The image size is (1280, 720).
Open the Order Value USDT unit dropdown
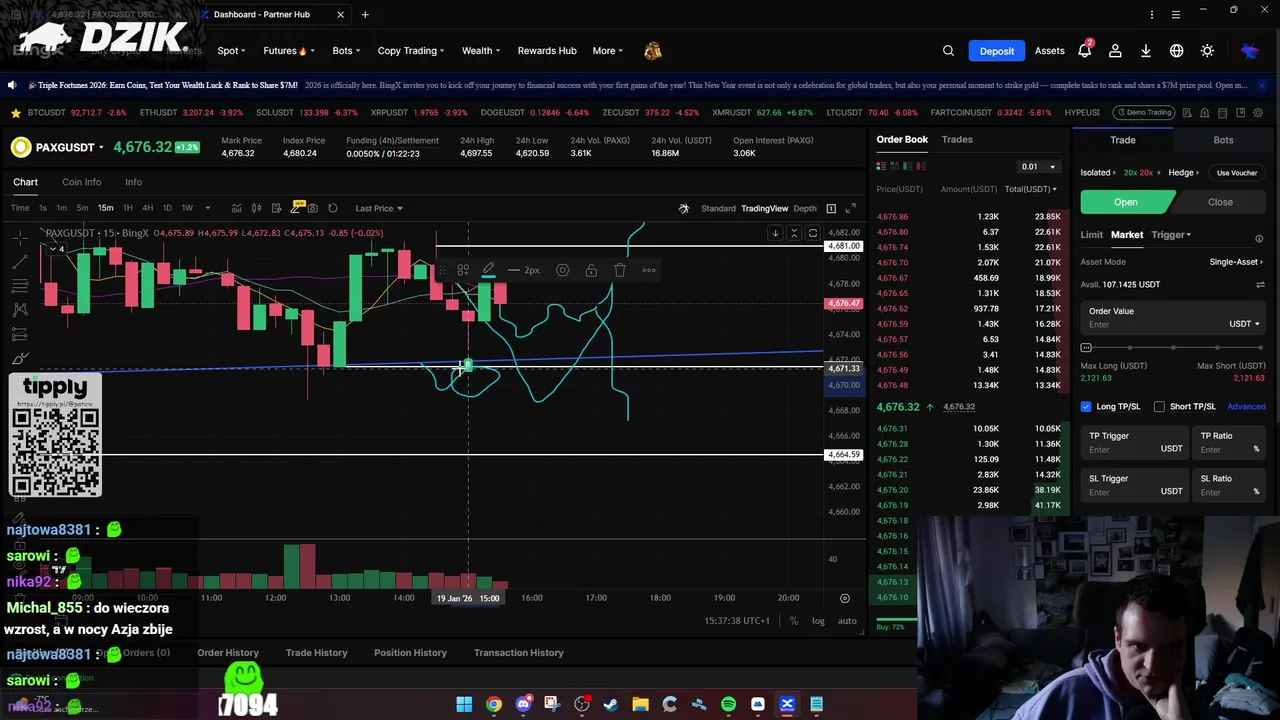click(1244, 324)
